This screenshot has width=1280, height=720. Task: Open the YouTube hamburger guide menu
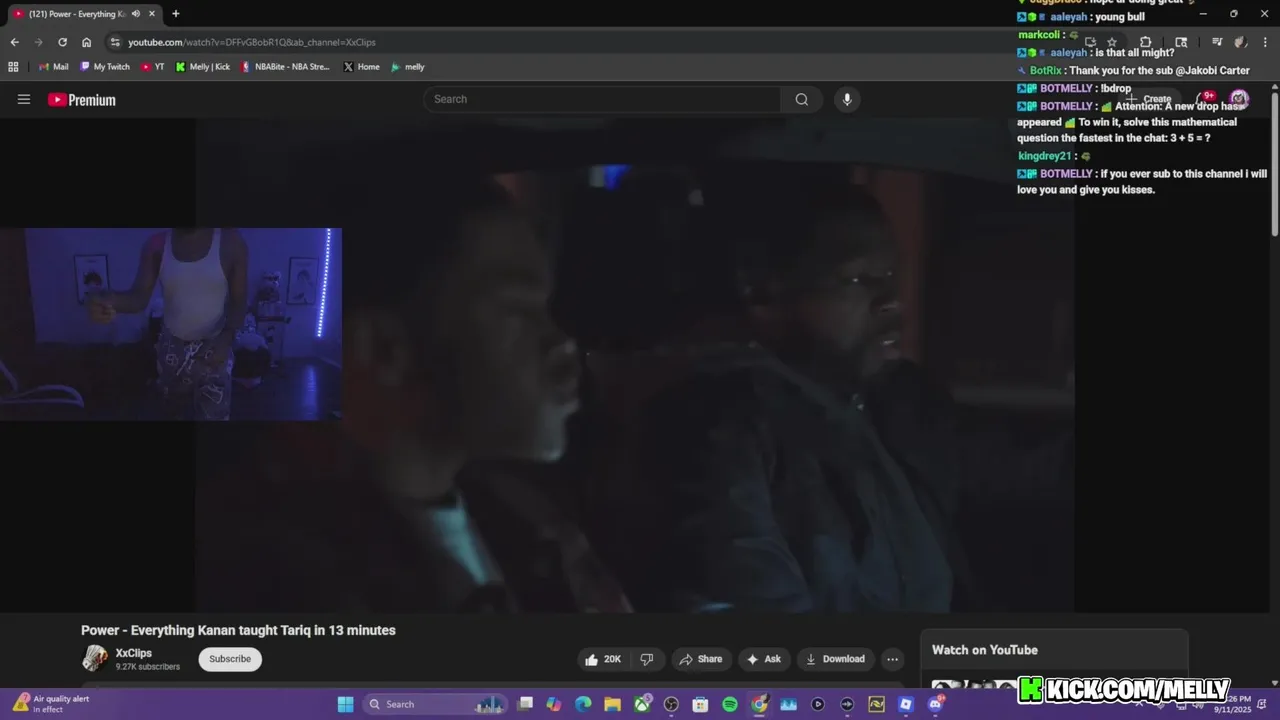tap(24, 99)
